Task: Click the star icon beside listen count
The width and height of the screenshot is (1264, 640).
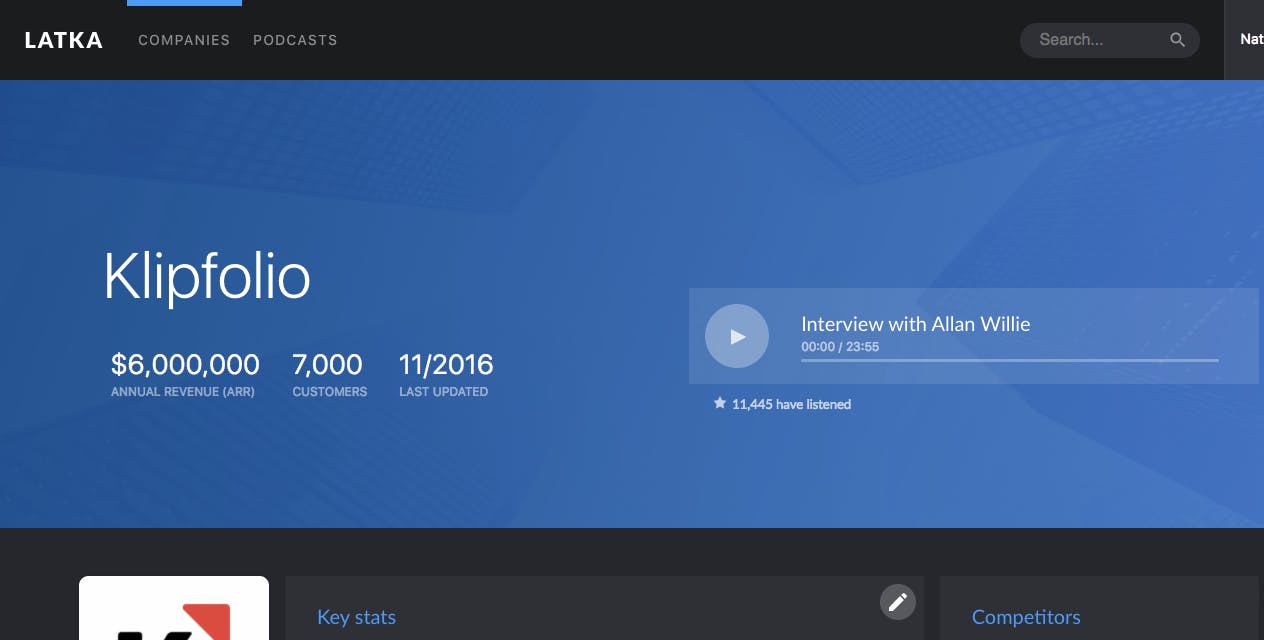Action: [719, 403]
